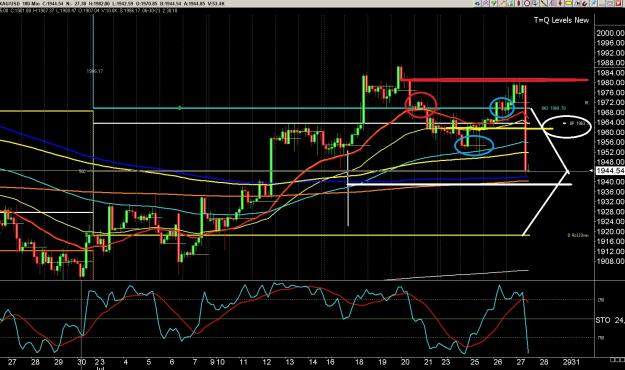
Task: Click the 1908.00 price axis label
Action: [610, 261]
